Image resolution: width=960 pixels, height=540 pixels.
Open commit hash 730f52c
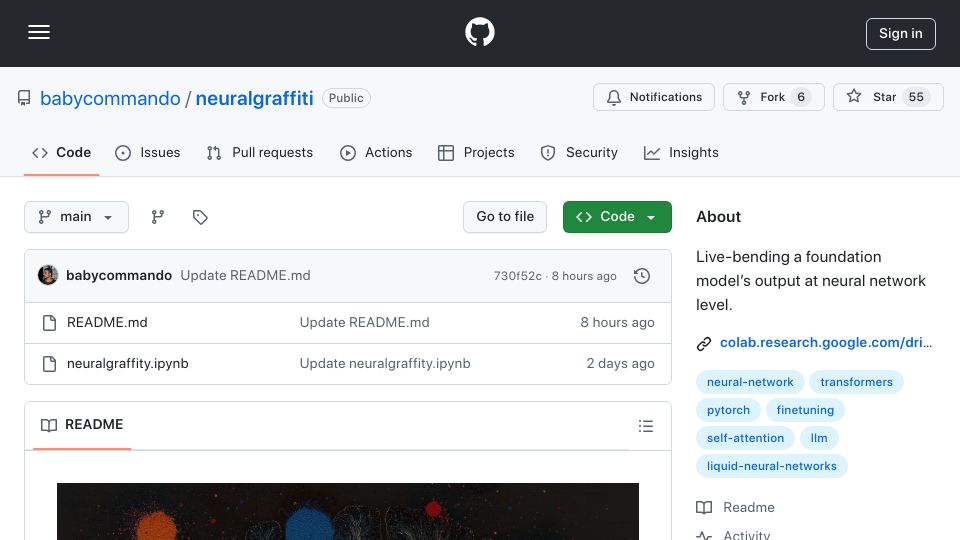[517, 276]
